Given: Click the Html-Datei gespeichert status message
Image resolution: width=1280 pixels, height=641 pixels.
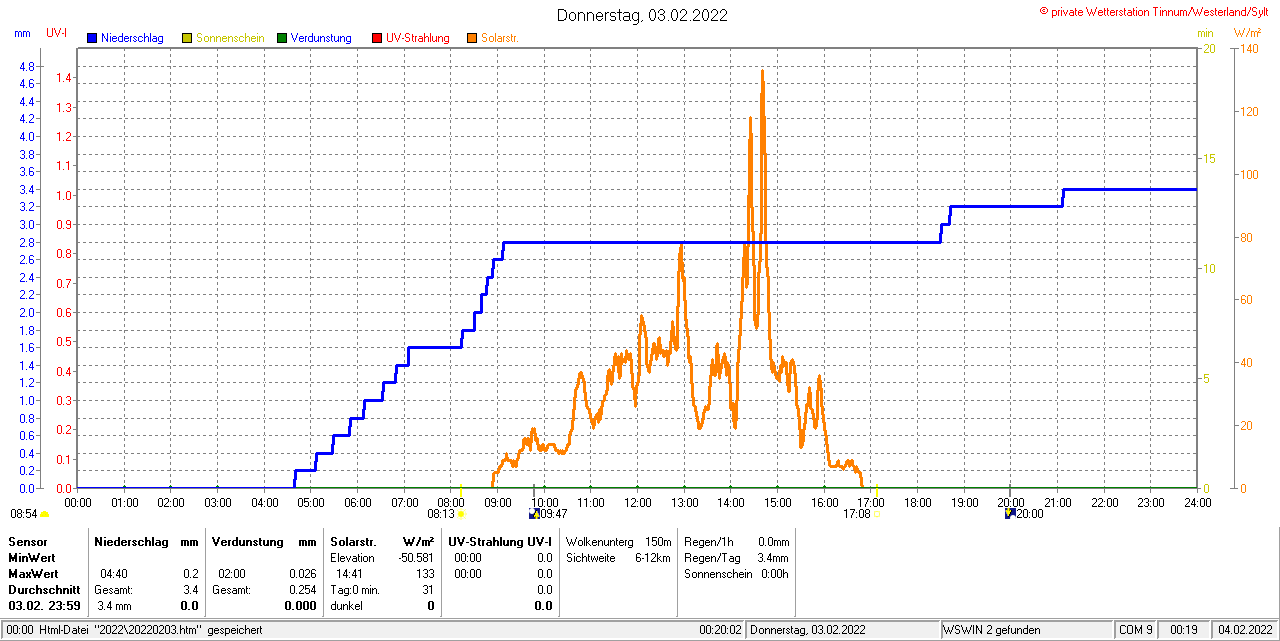Looking at the screenshot, I should 149,630.
